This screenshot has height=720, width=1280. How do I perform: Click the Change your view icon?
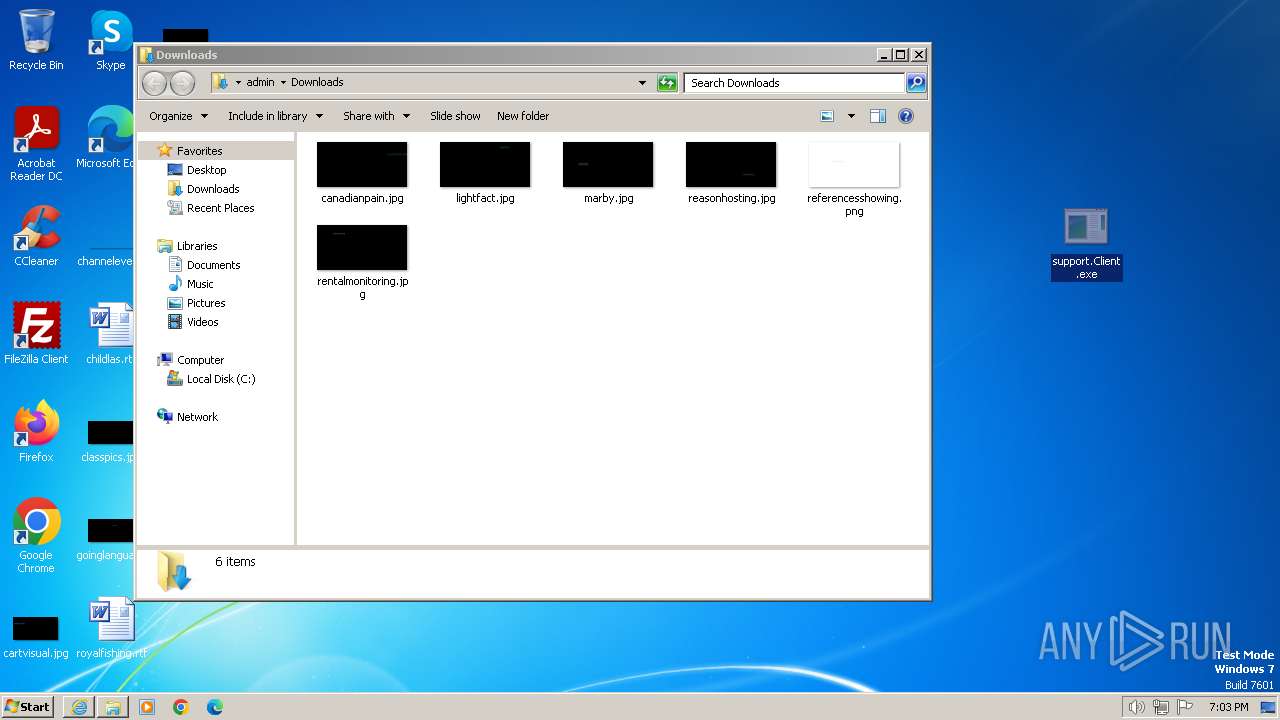(827, 116)
